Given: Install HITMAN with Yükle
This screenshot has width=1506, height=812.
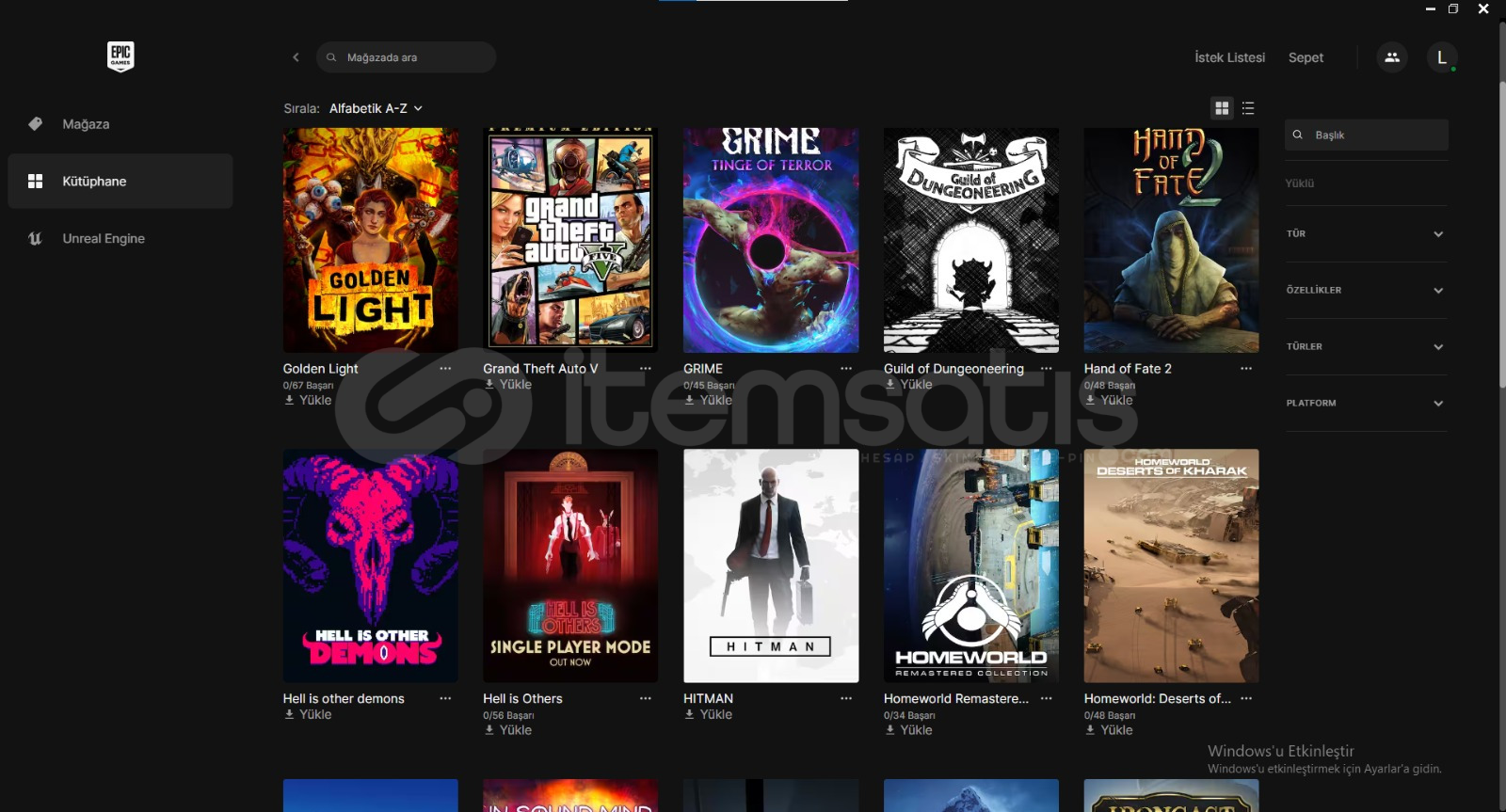Looking at the screenshot, I should tap(708, 714).
